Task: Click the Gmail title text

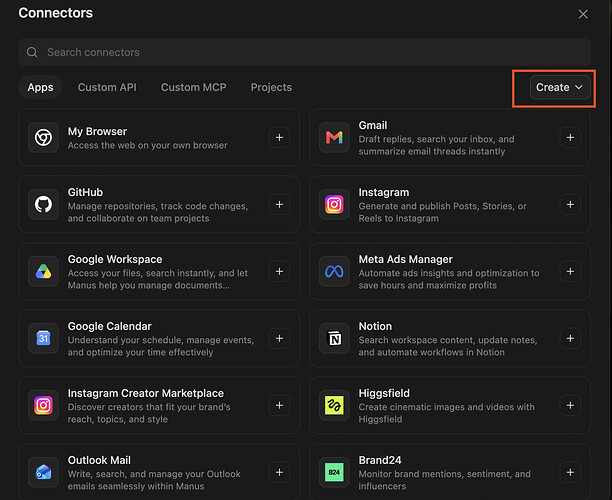Action: click(373, 125)
